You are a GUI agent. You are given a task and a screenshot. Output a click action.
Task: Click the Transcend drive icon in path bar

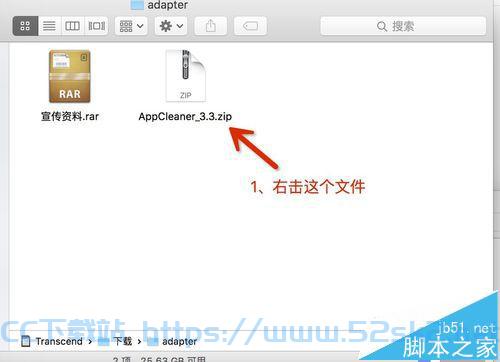point(26,341)
